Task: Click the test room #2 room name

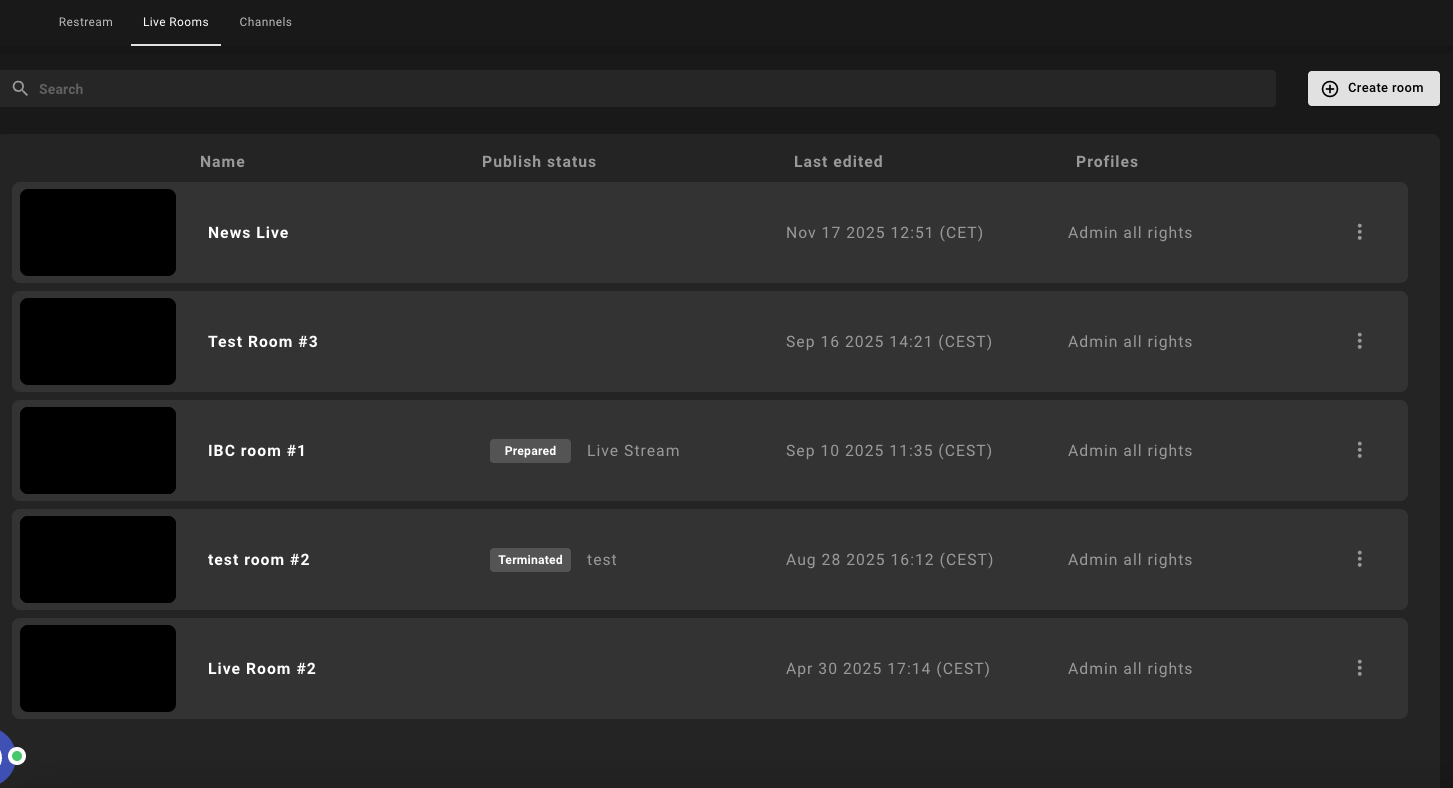Action: pyautogui.click(x=259, y=560)
